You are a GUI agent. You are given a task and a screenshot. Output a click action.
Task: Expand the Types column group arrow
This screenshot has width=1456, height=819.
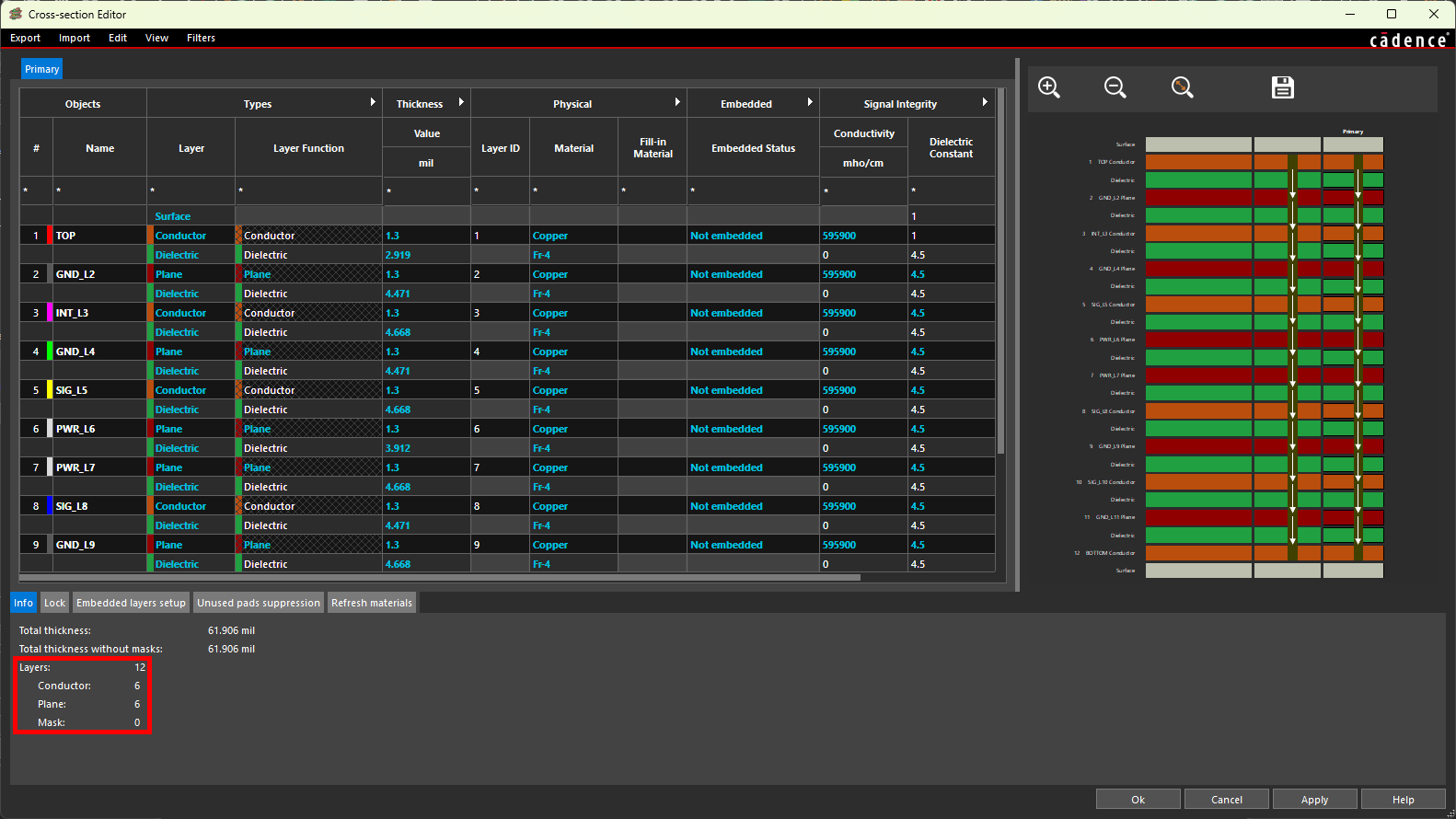pos(373,102)
